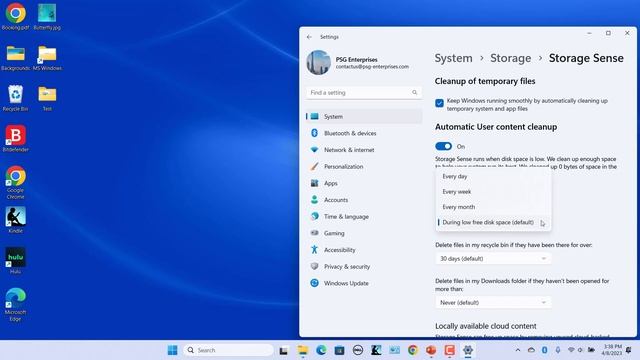Image resolution: width=640 pixels, height=360 pixels.
Task: Open Booking.pdf on the desktop
Action: [16, 16]
